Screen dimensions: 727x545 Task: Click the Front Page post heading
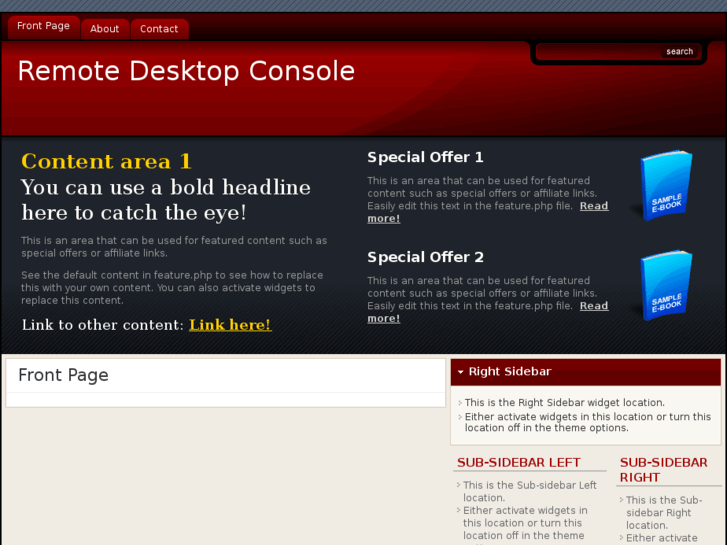coord(64,375)
